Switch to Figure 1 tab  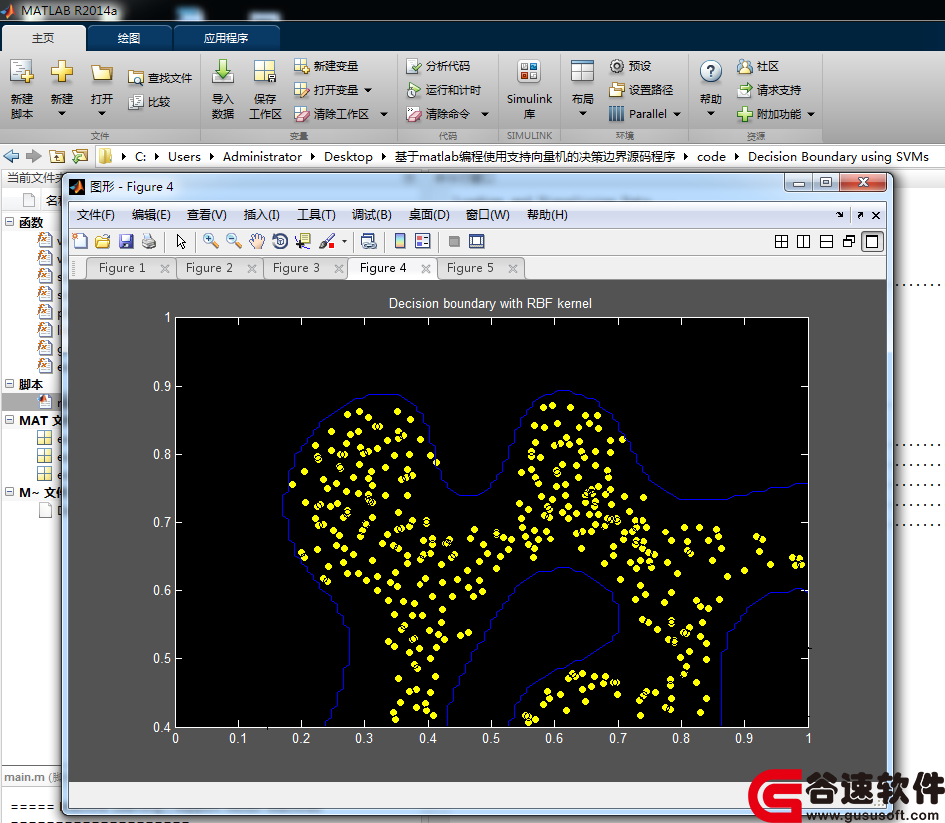click(122, 268)
